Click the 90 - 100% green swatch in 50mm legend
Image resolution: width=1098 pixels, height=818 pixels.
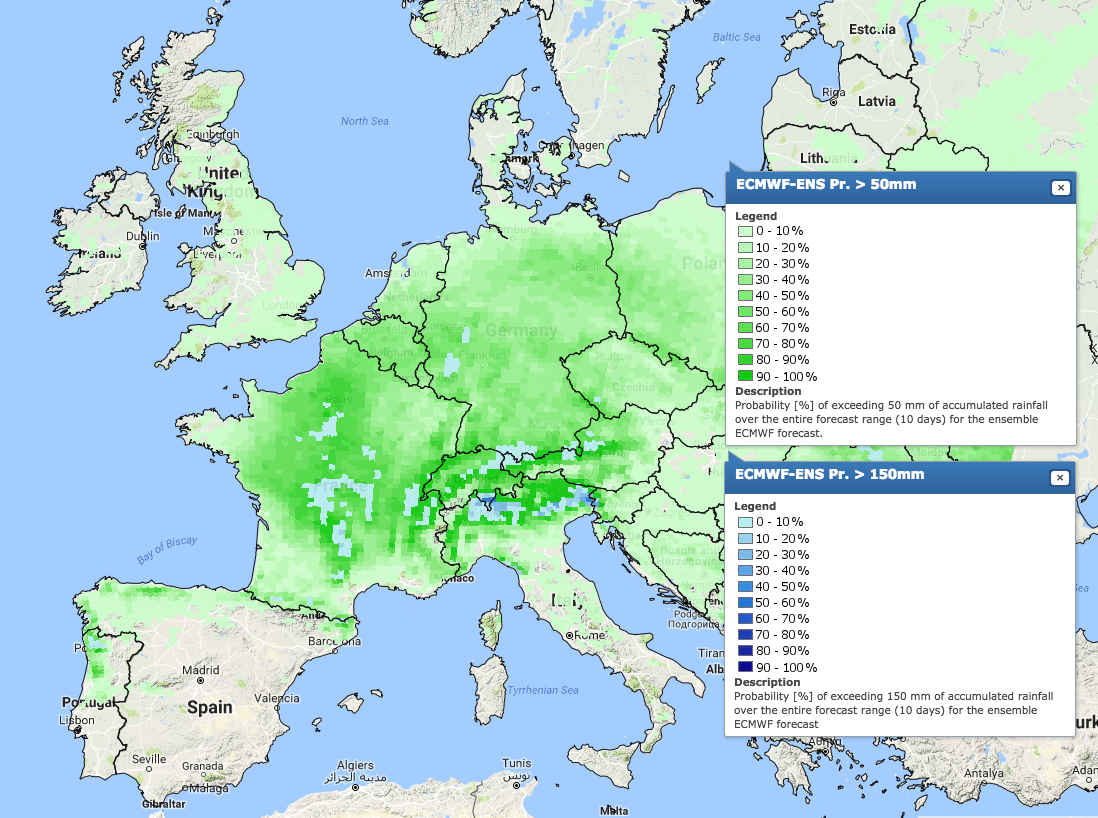pos(744,376)
